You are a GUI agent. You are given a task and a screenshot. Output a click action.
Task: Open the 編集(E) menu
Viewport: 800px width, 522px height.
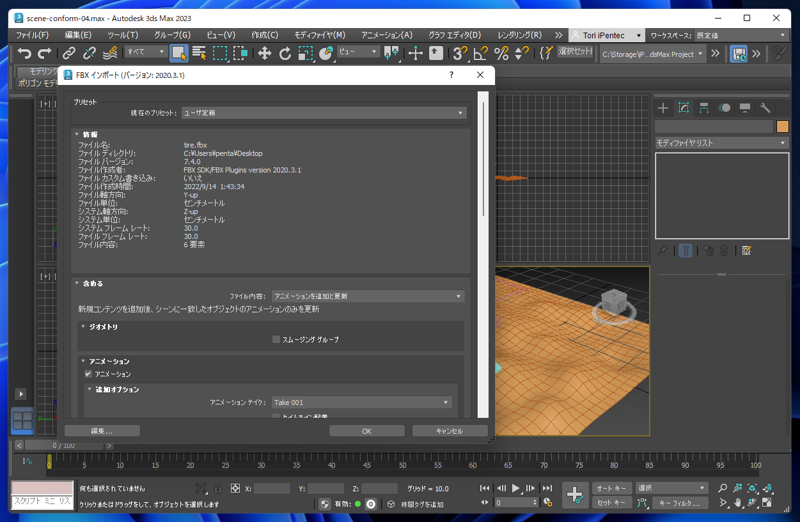click(x=78, y=35)
